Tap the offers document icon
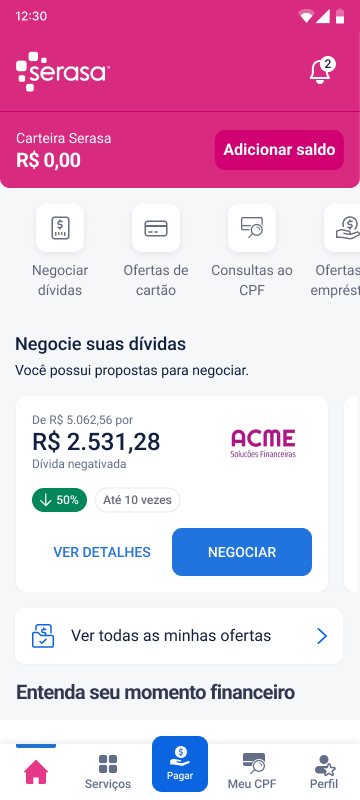Viewport: 360px width, 800px height. pyautogui.click(x=43, y=636)
